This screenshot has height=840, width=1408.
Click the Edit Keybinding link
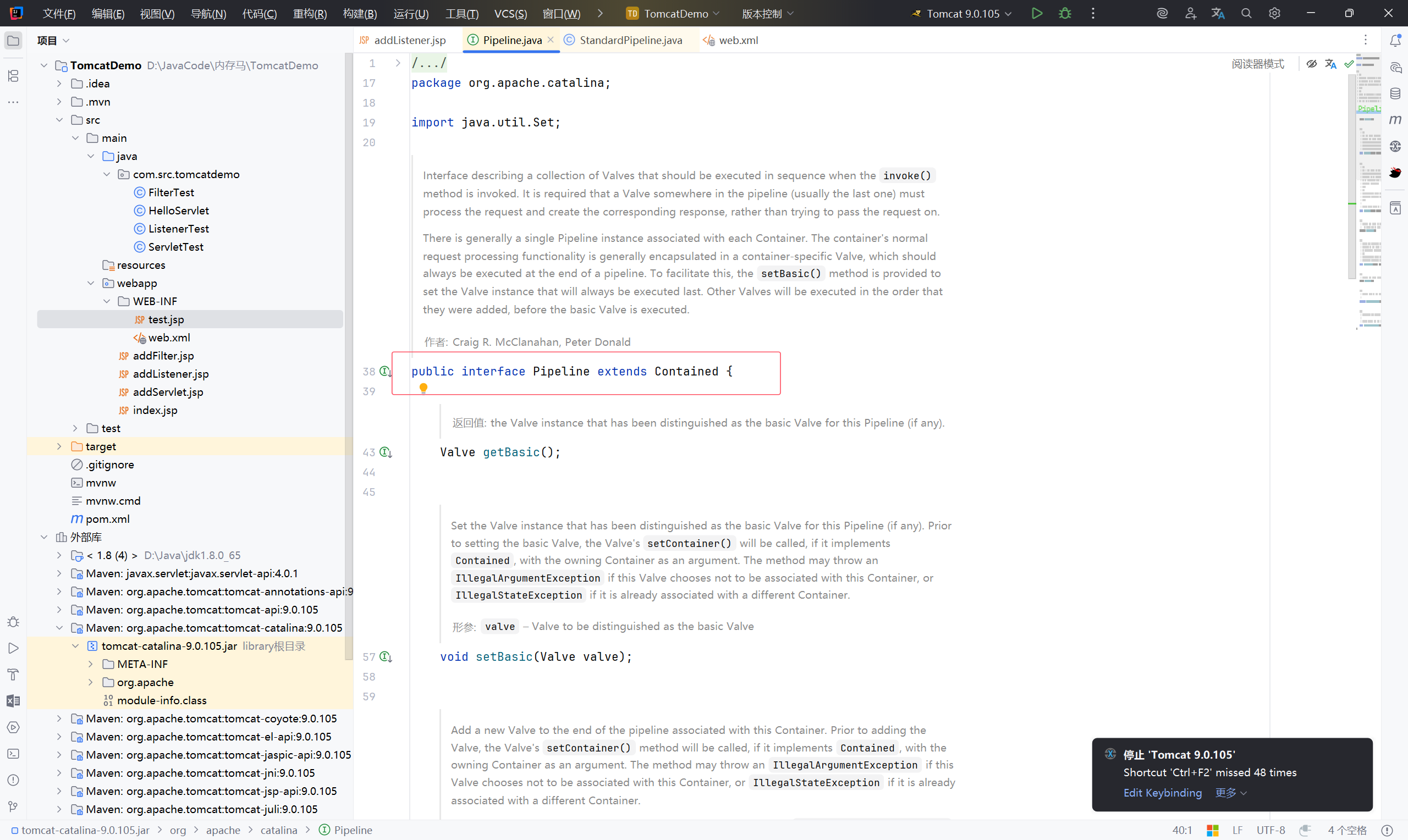(x=1162, y=793)
